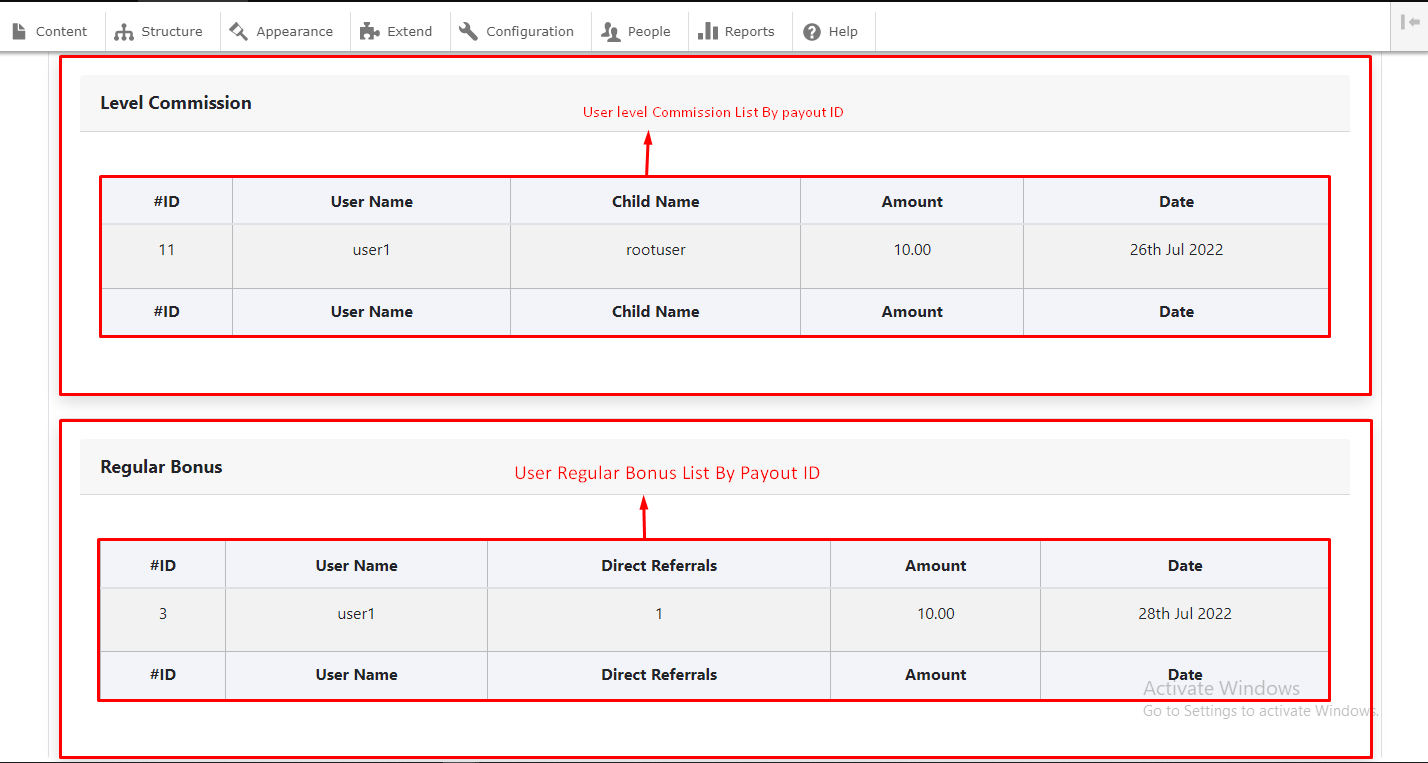
Task: Click the footer Amount header in Regular Bonus table
Action: (x=935, y=675)
